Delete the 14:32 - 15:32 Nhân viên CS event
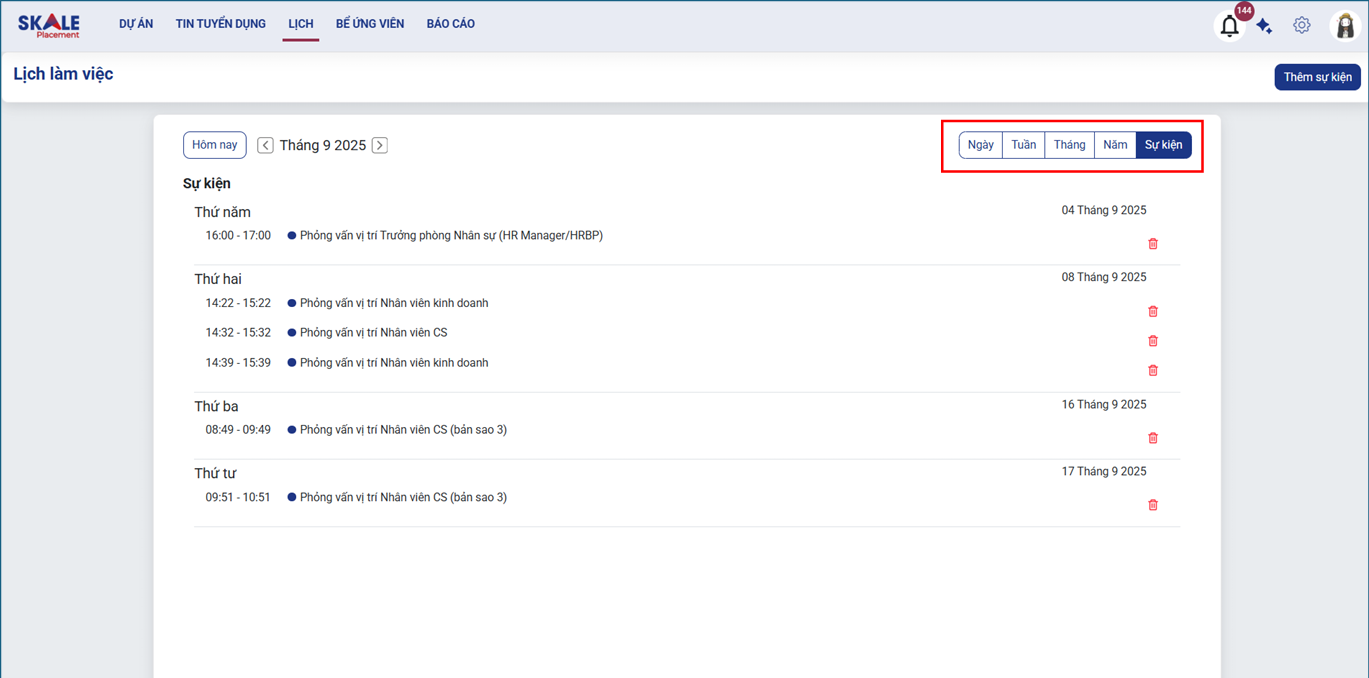This screenshot has width=1369, height=678. click(x=1153, y=341)
